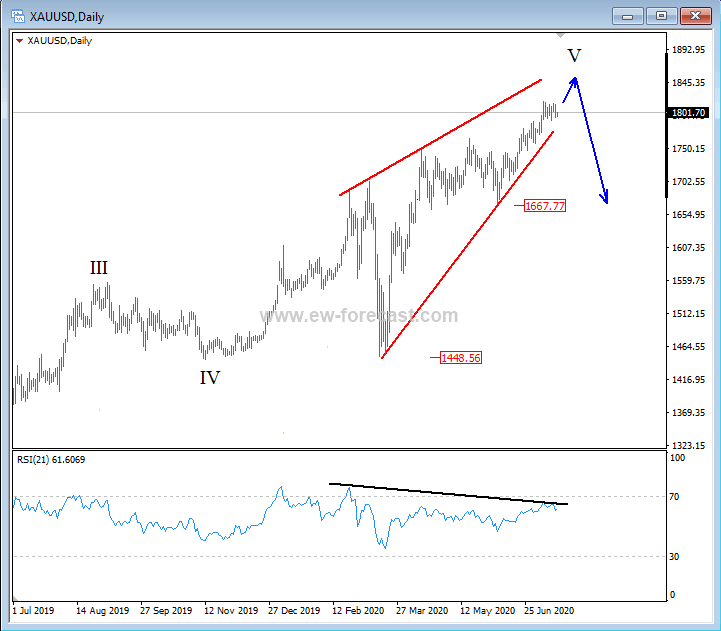Click the RSI 30 level value

(x=674, y=556)
